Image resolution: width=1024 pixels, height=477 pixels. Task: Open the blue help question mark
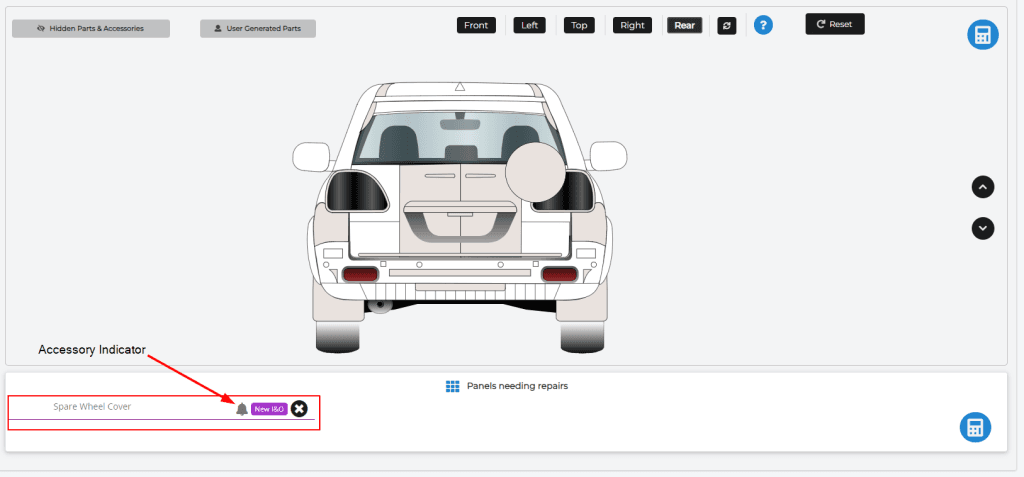point(763,25)
